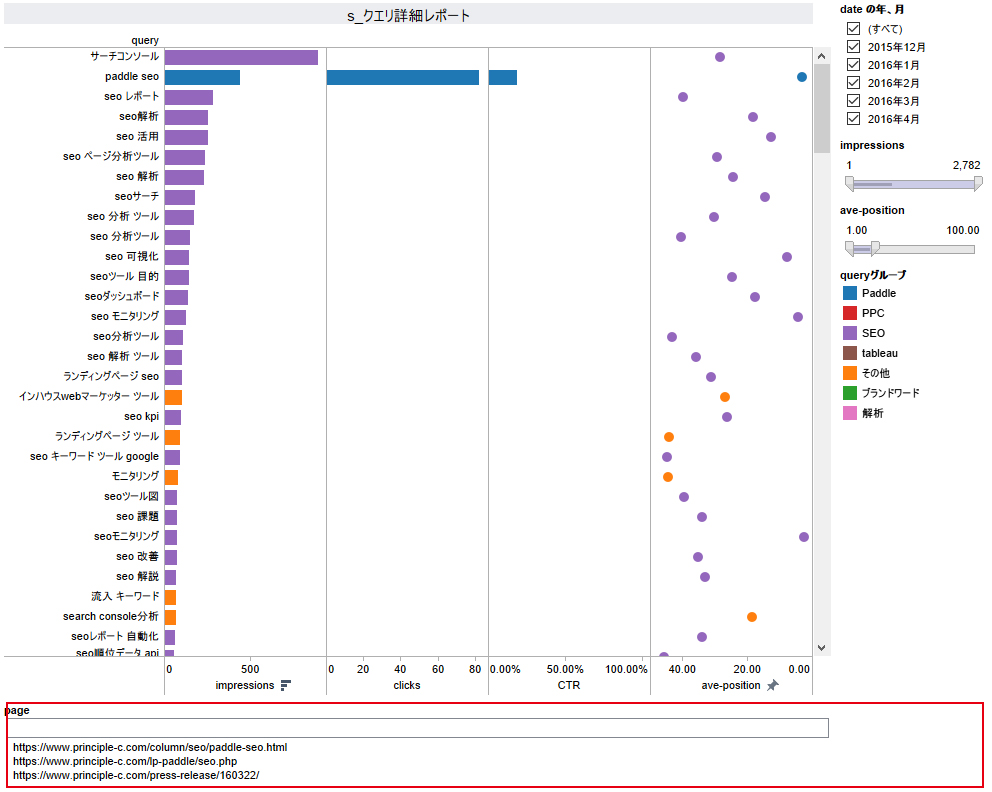Click the paddle seo impressions bar
The height and width of the screenshot is (792, 992).
[x=202, y=77]
